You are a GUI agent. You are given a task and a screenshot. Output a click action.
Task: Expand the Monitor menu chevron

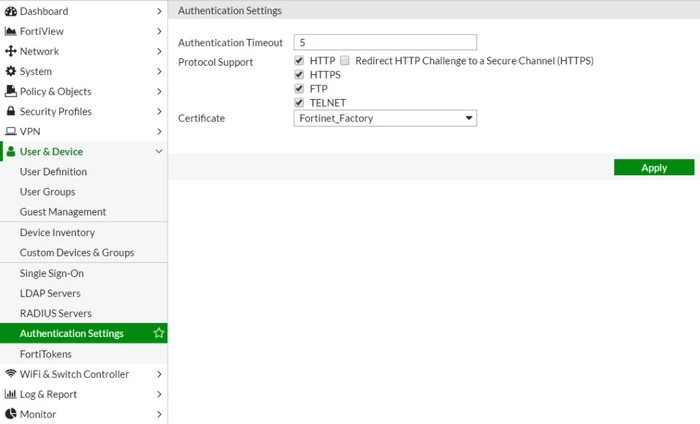coord(159,414)
